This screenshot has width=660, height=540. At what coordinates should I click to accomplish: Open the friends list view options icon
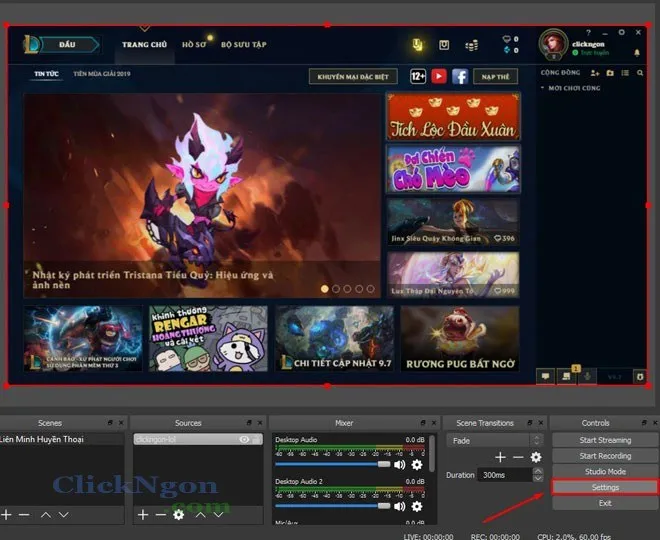(625, 73)
